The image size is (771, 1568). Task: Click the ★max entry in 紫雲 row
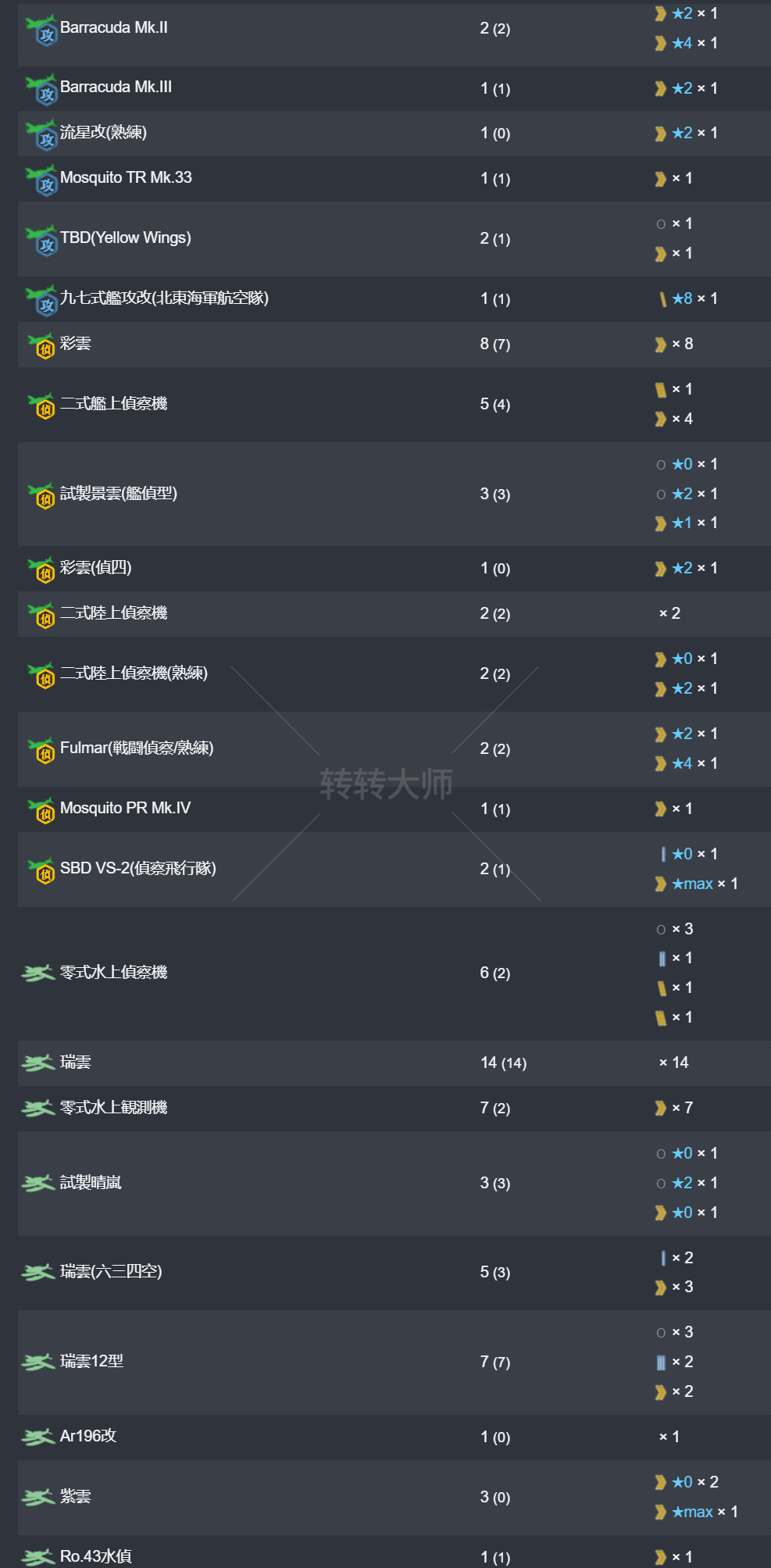click(692, 1513)
